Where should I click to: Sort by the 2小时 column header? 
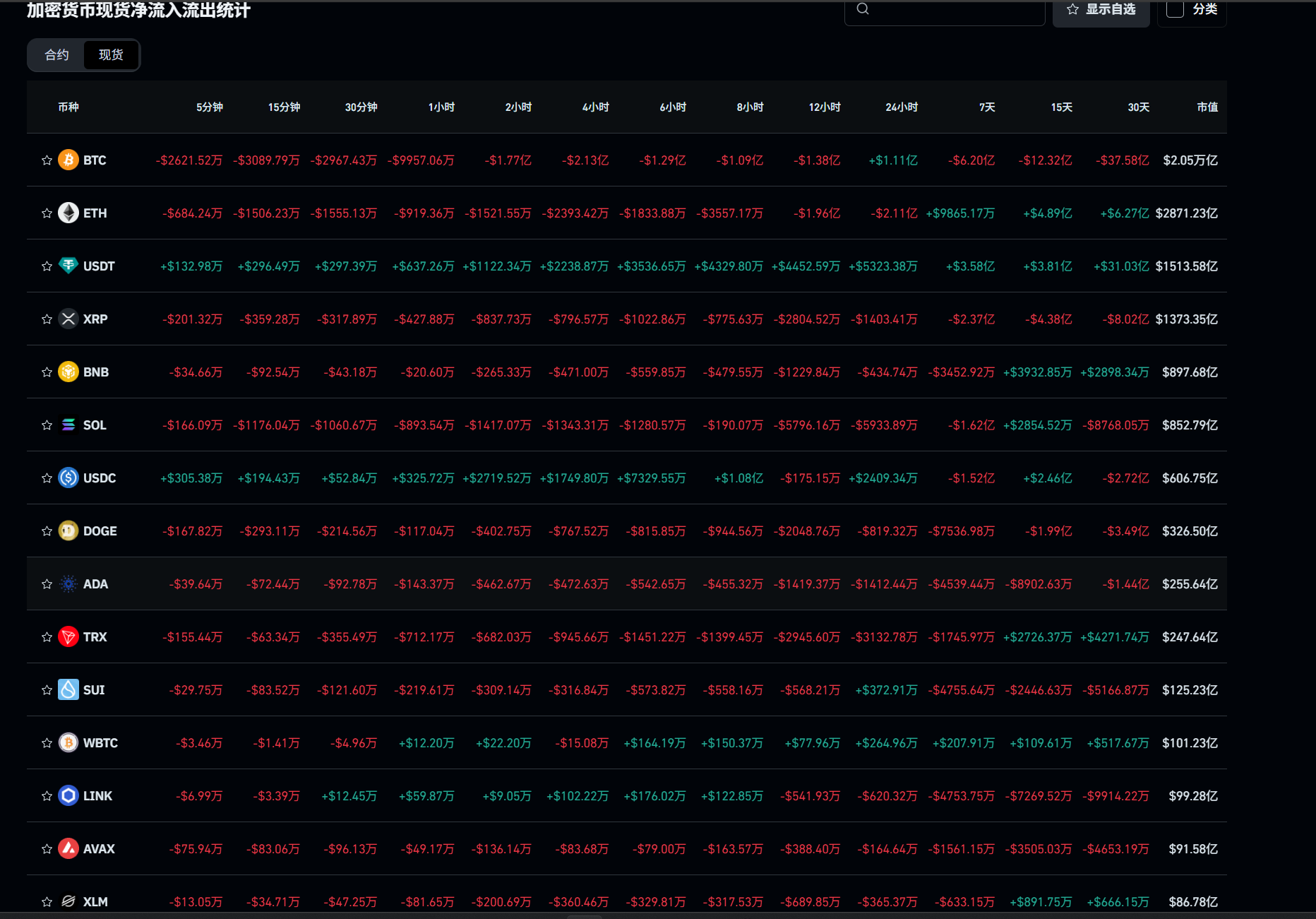(518, 107)
